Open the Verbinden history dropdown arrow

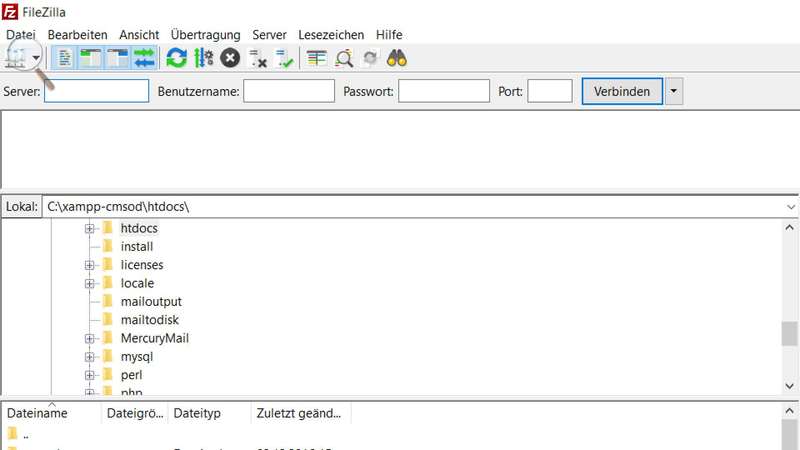[x=673, y=91]
